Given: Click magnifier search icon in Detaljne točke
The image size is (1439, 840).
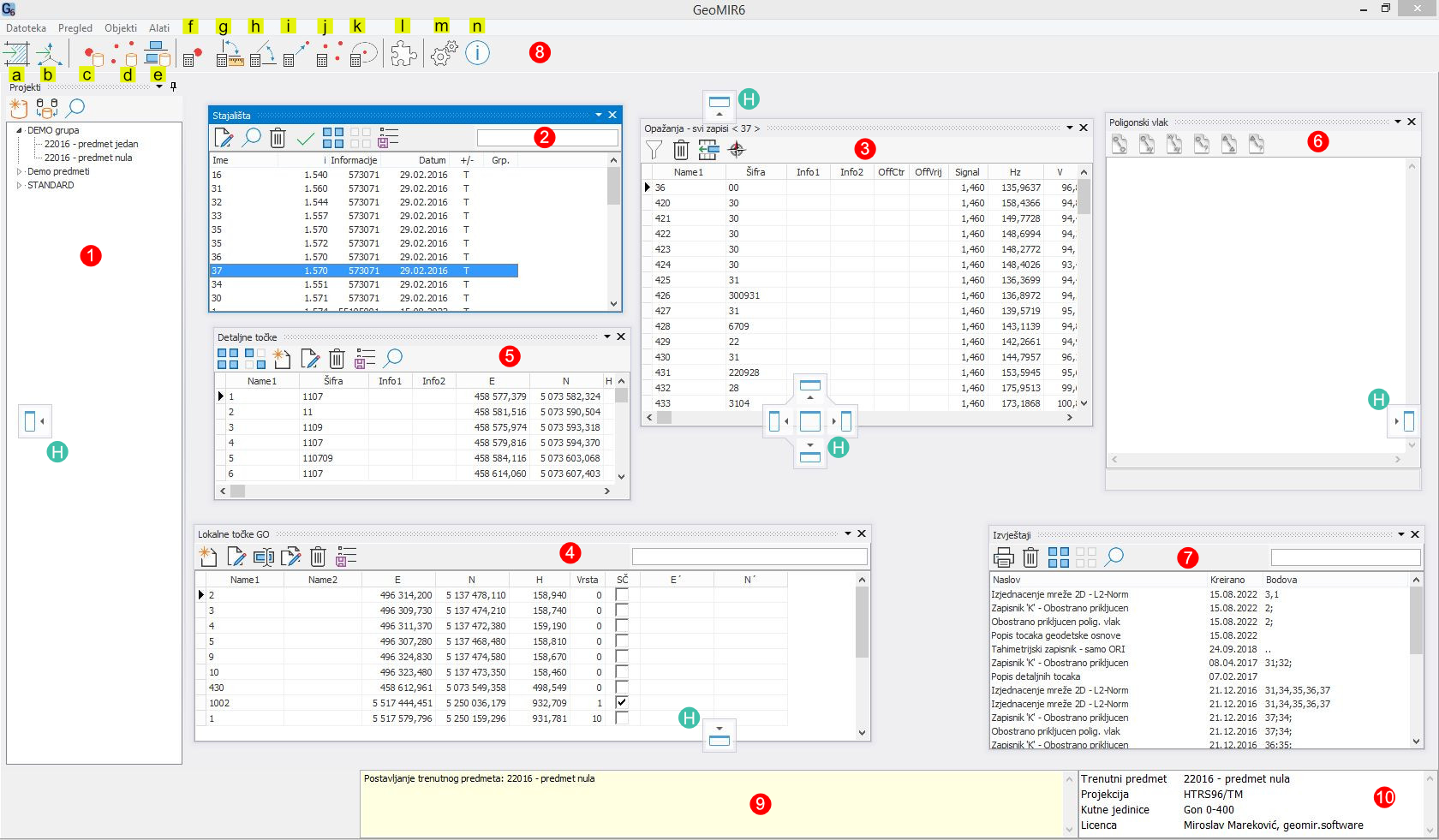Looking at the screenshot, I should pos(393,358).
